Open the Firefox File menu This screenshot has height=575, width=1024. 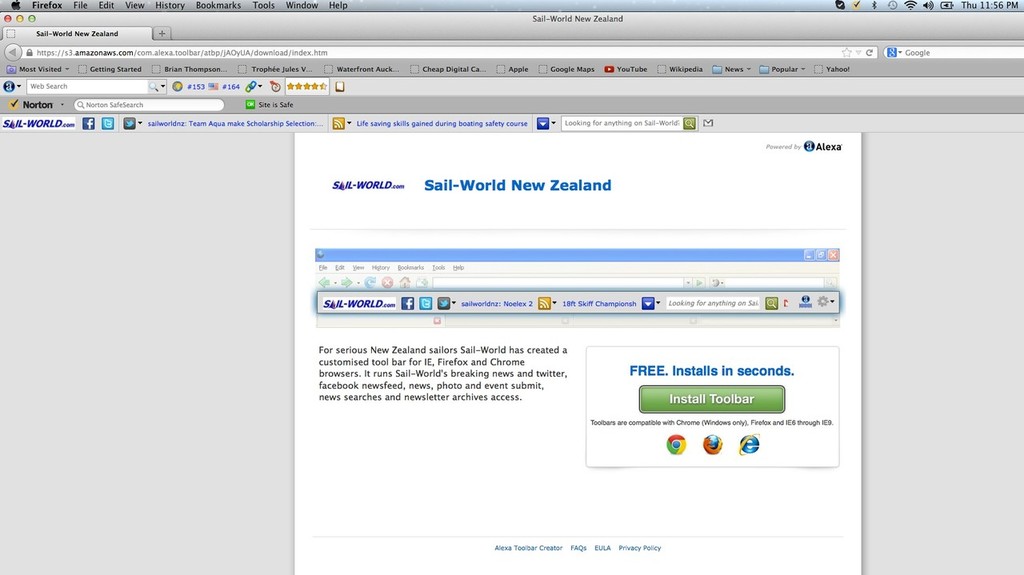pos(80,5)
